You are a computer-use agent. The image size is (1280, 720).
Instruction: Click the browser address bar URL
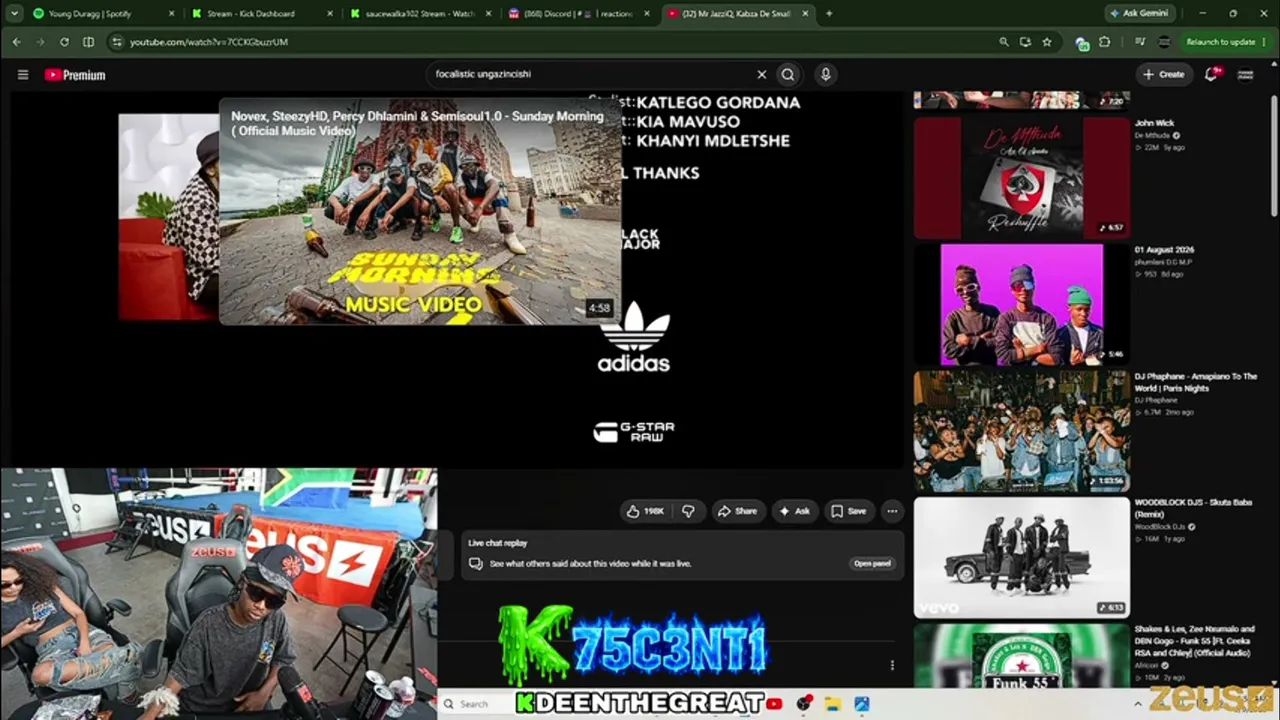coord(209,42)
